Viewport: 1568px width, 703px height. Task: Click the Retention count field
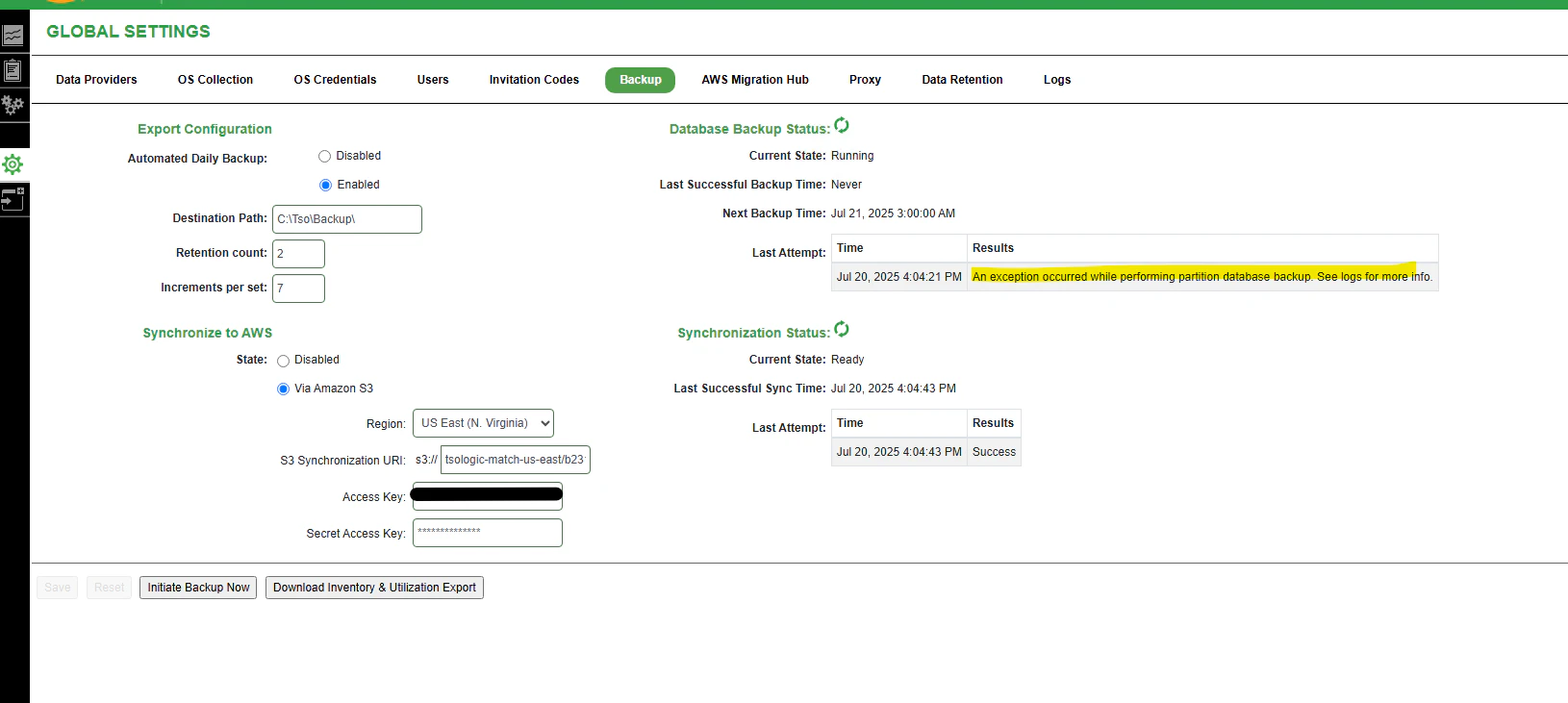click(x=298, y=254)
